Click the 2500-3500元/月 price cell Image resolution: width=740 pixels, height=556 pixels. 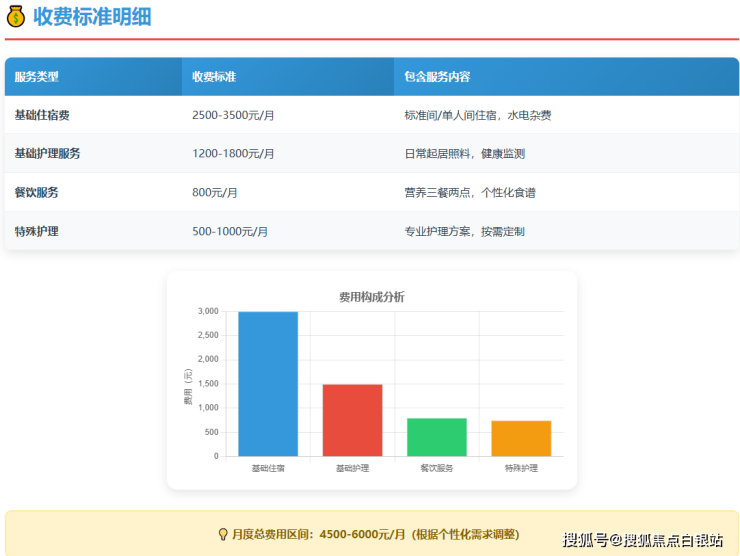[233, 115]
